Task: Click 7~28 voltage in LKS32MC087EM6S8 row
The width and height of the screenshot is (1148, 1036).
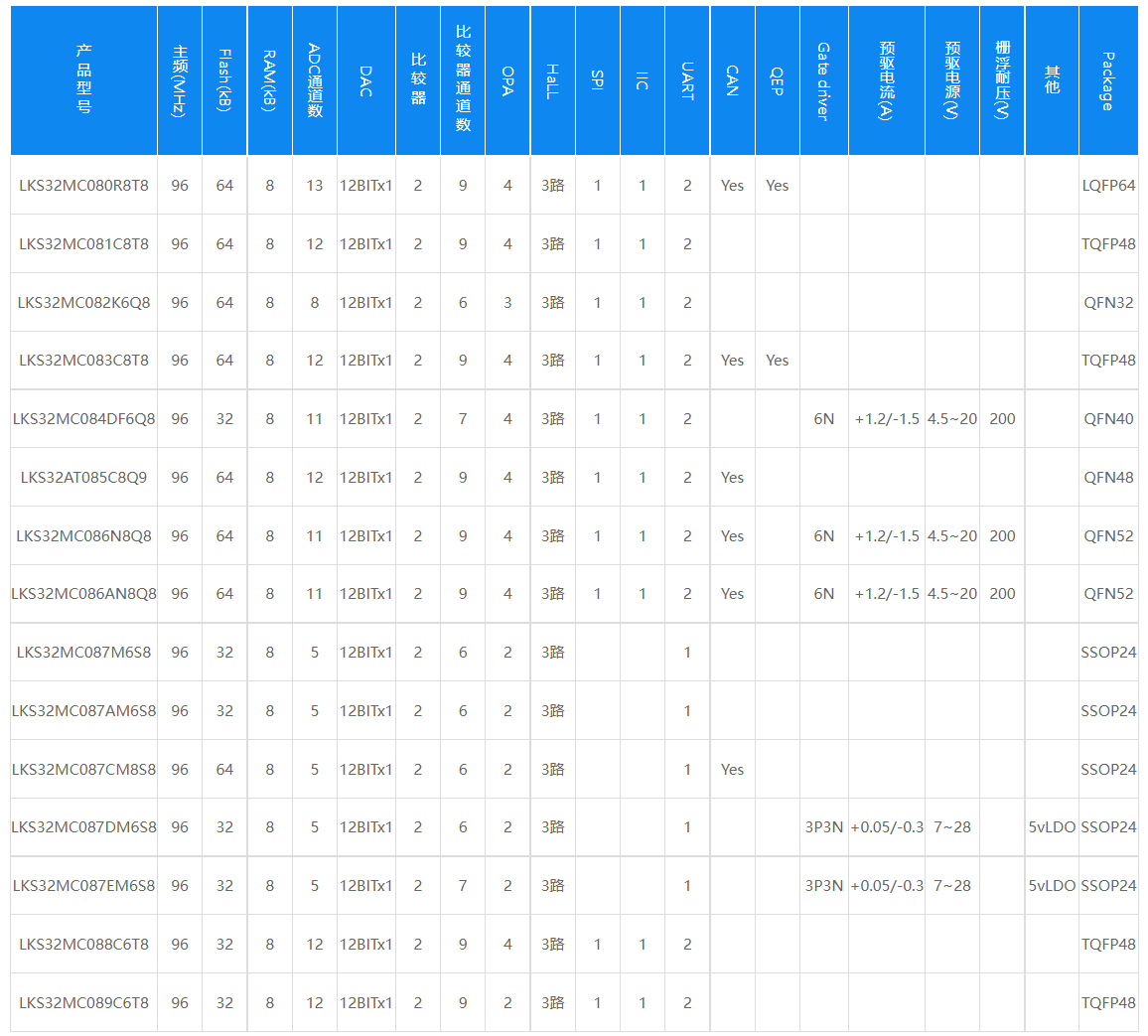Action: (x=951, y=886)
